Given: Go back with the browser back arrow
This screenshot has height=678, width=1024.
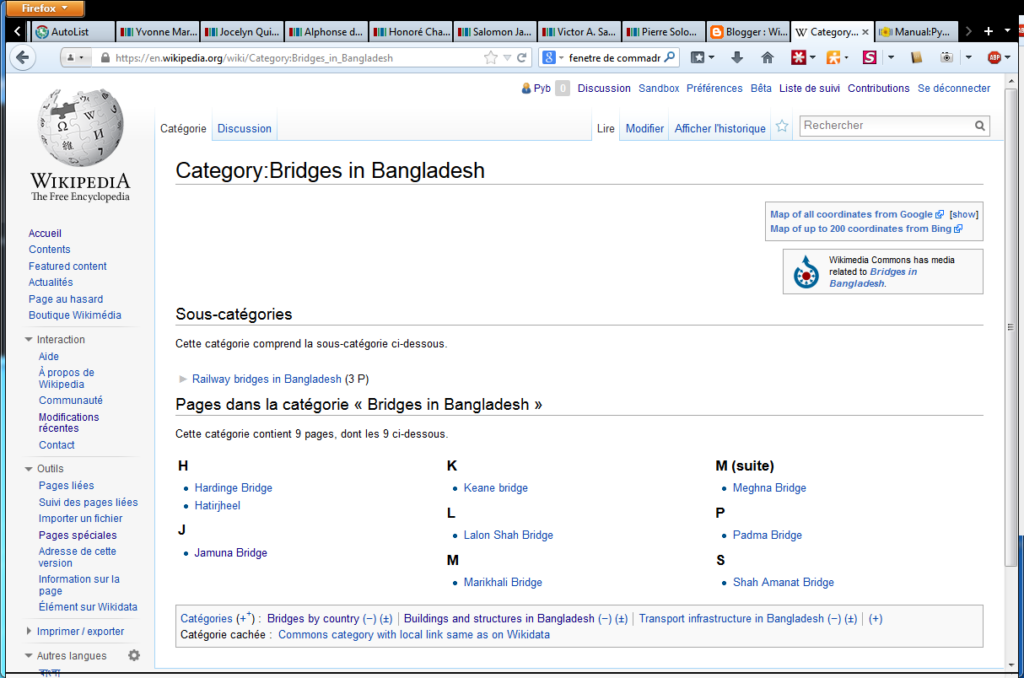Looking at the screenshot, I should 24,58.
